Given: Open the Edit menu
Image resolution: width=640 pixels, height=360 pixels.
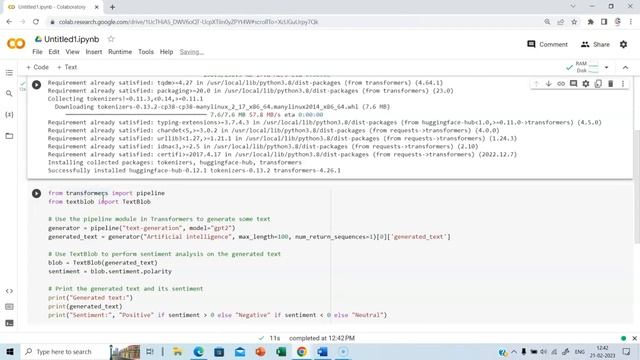Looking at the screenshot, I should (54, 52).
